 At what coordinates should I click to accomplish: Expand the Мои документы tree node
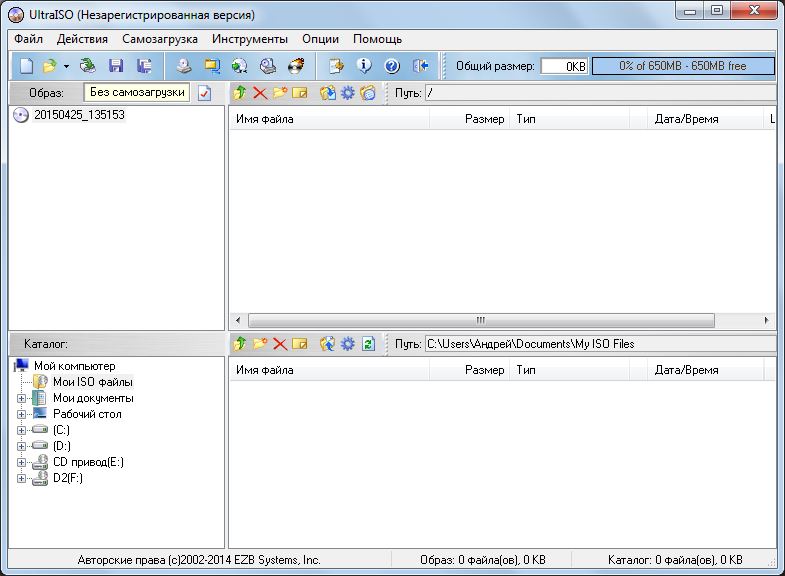pos(22,398)
